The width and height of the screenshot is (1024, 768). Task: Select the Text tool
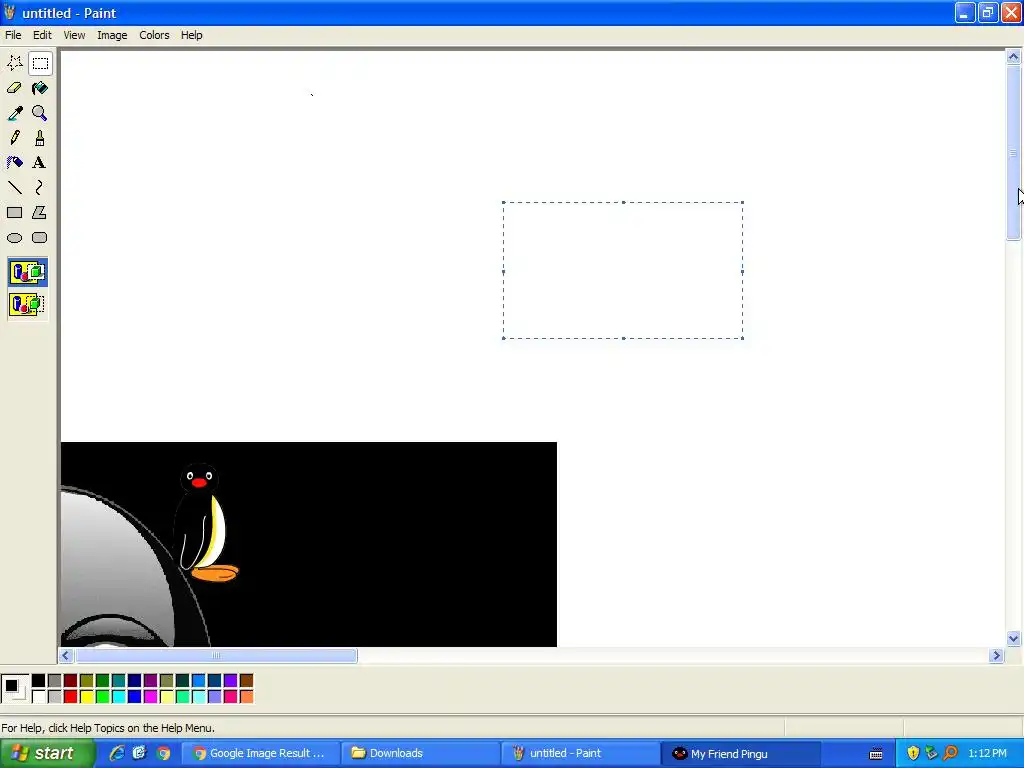pyautogui.click(x=40, y=163)
